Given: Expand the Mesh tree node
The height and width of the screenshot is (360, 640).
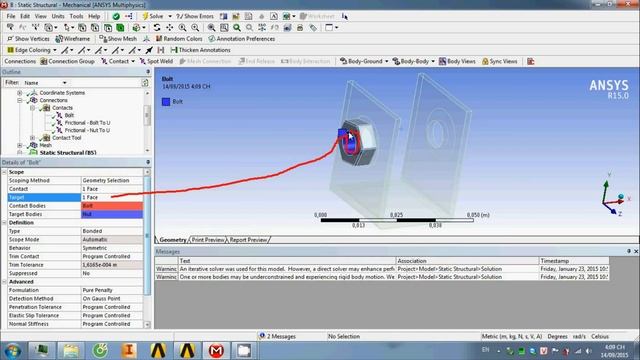Looking at the screenshot, I should click(20, 145).
